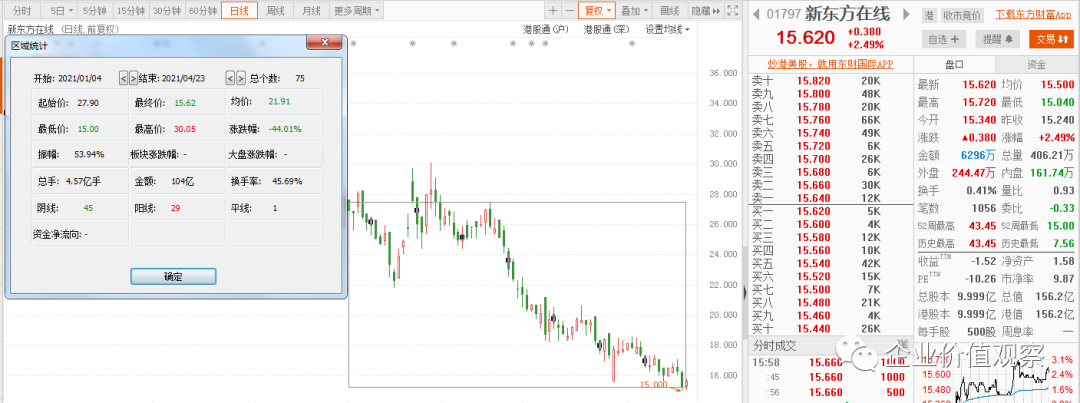
Task: Click 涨跌幅 -44.01% value in dialog
Action: point(285,129)
